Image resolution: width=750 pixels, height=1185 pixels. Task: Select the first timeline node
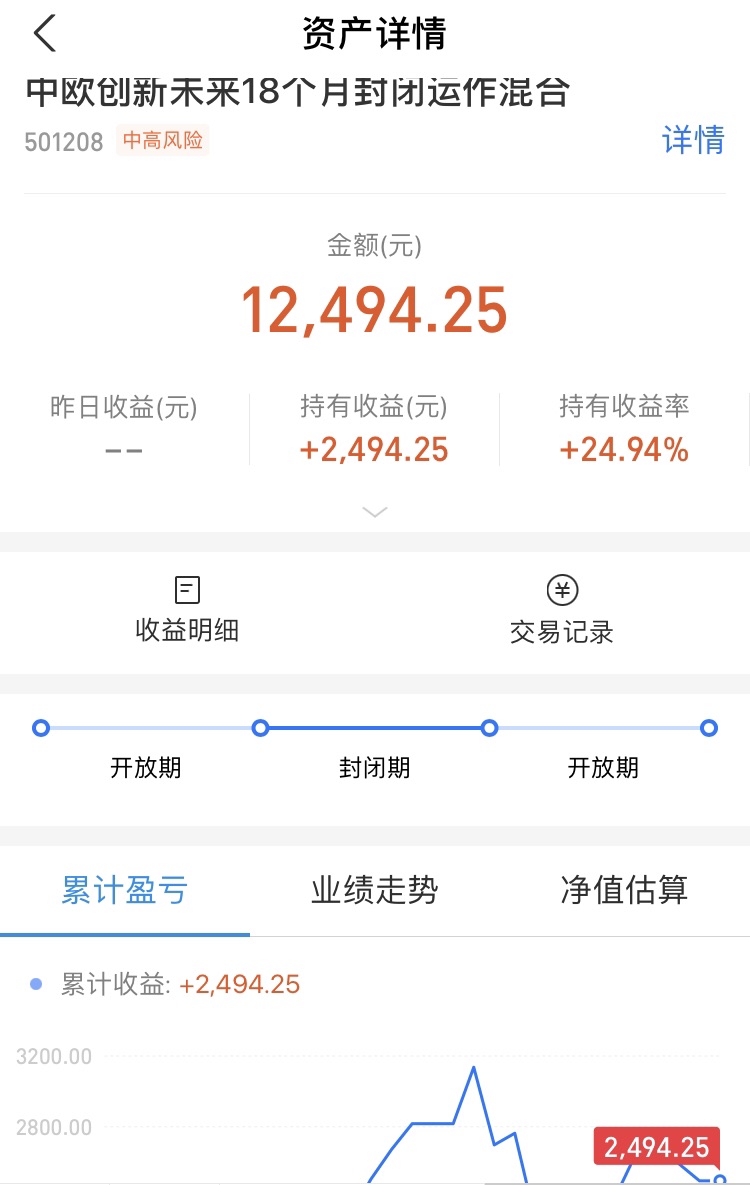click(x=41, y=728)
